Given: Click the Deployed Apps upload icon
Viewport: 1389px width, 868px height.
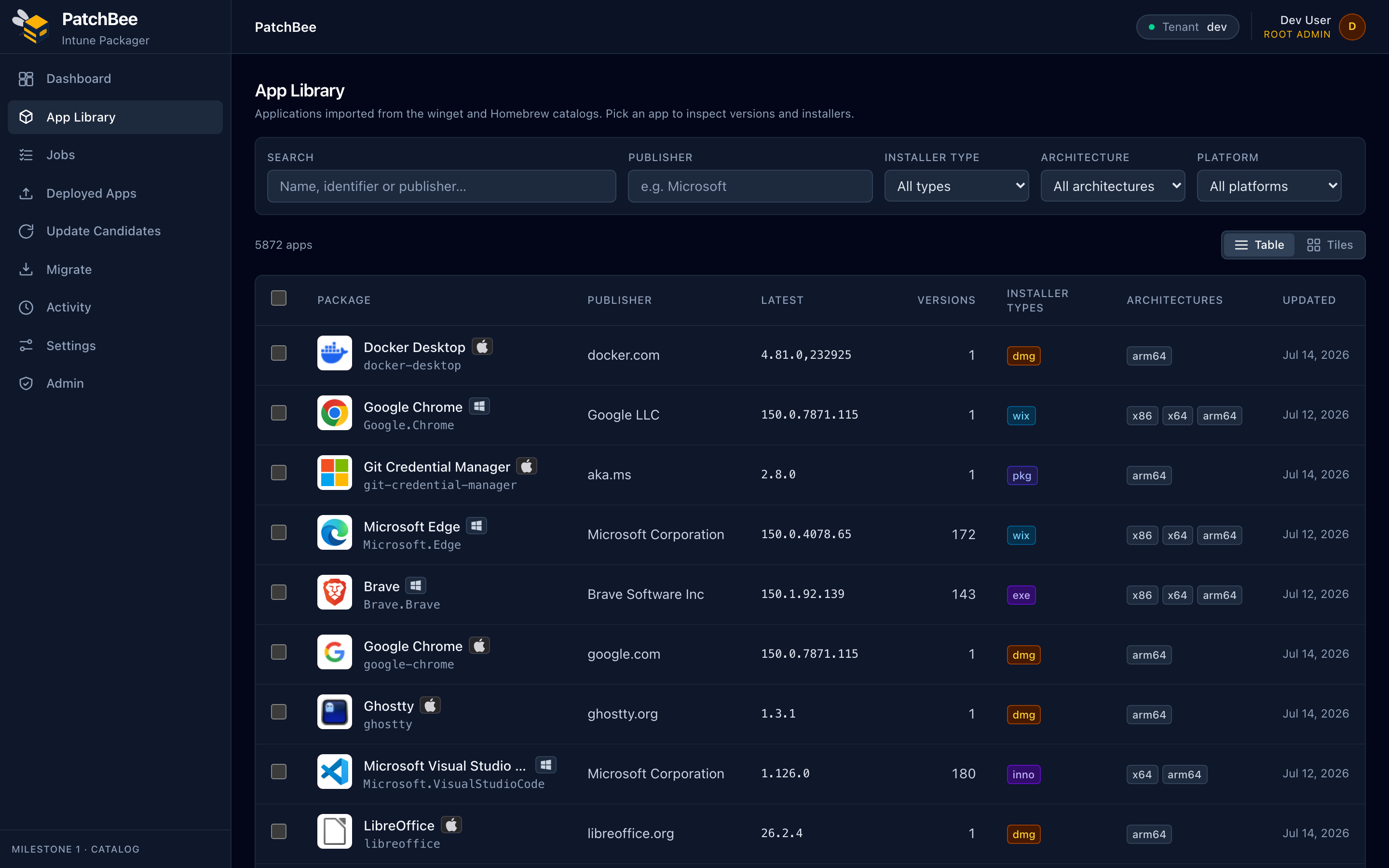Looking at the screenshot, I should coord(26,193).
